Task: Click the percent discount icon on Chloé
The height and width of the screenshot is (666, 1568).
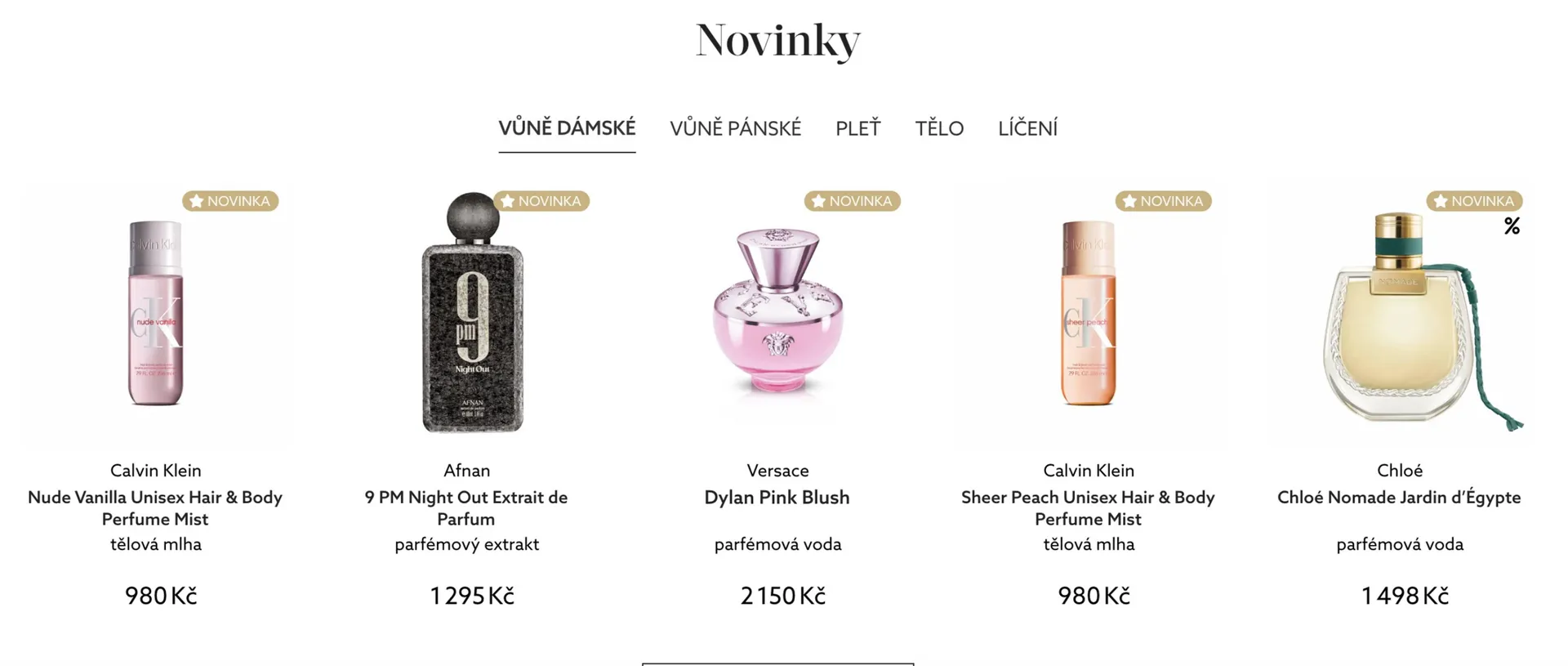Action: (1512, 226)
